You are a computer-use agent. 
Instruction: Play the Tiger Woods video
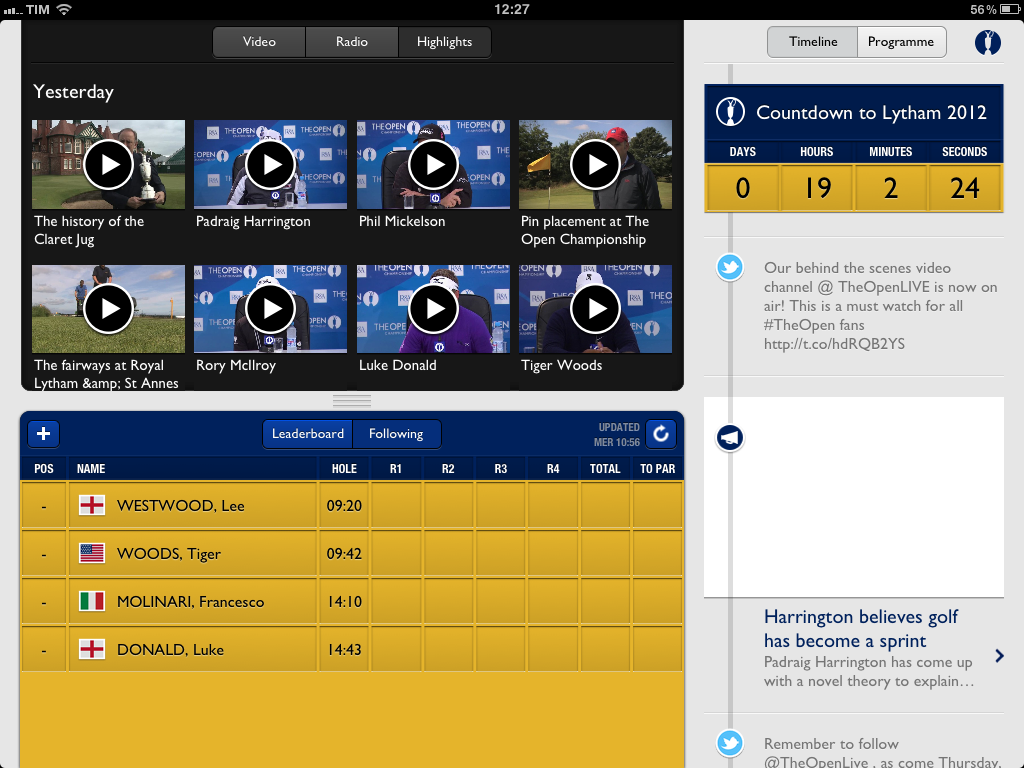(595, 309)
